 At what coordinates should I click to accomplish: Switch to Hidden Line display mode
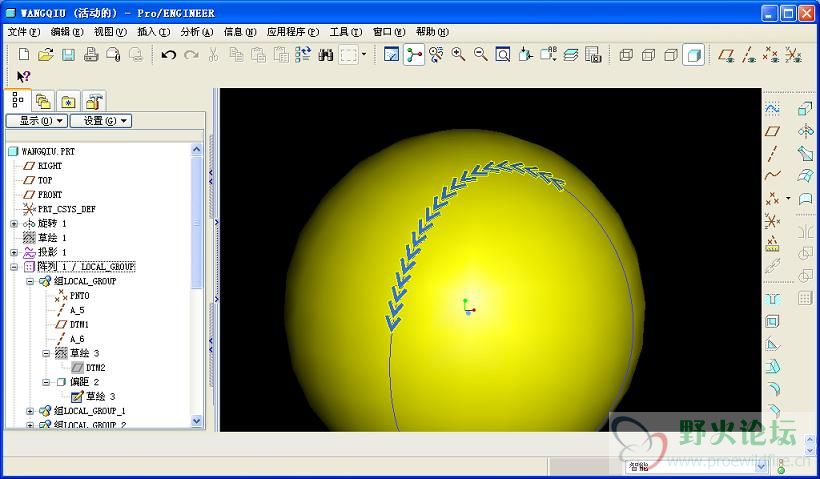coord(648,54)
